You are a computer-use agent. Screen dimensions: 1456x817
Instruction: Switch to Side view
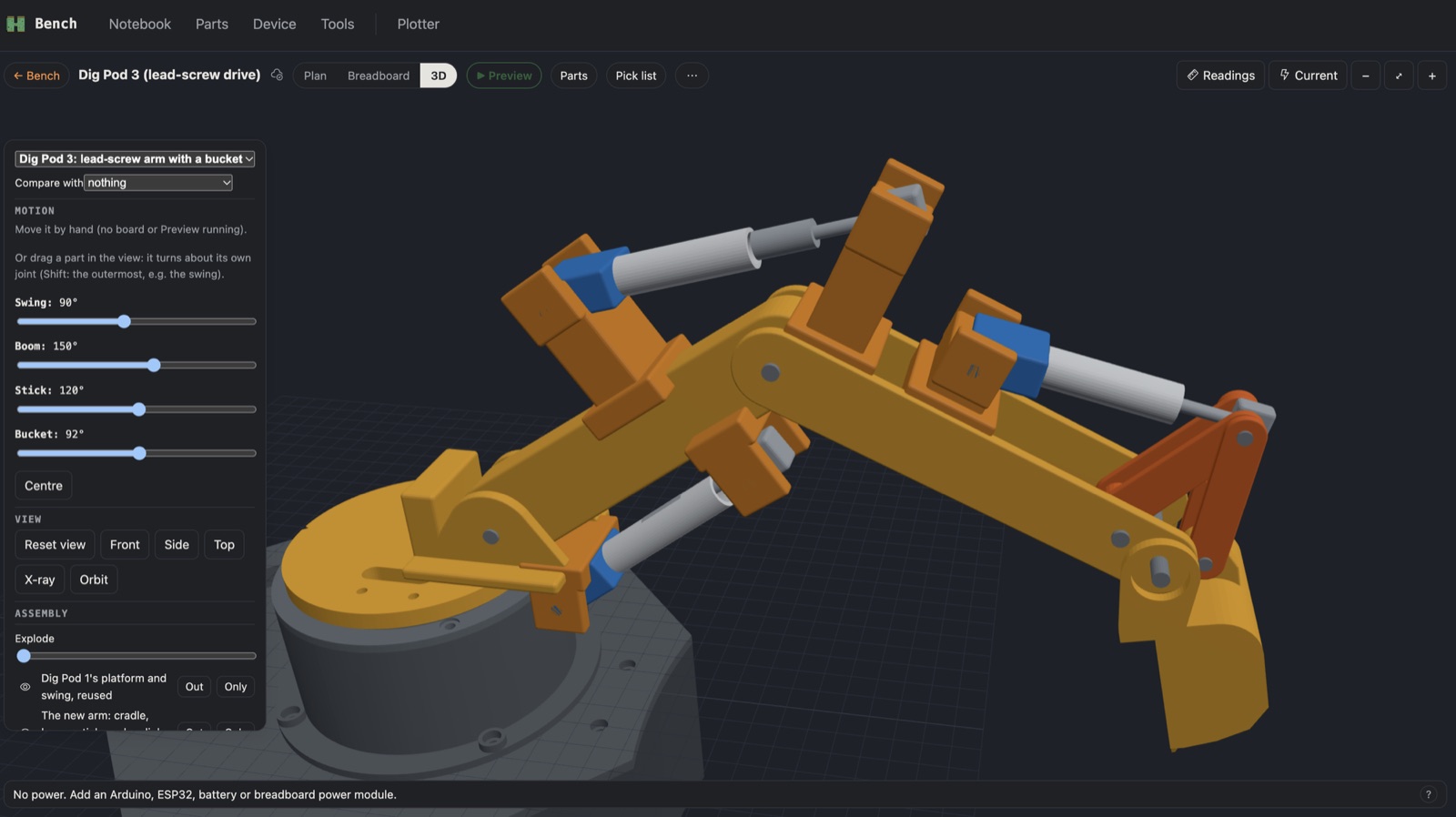[x=177, y=545]
